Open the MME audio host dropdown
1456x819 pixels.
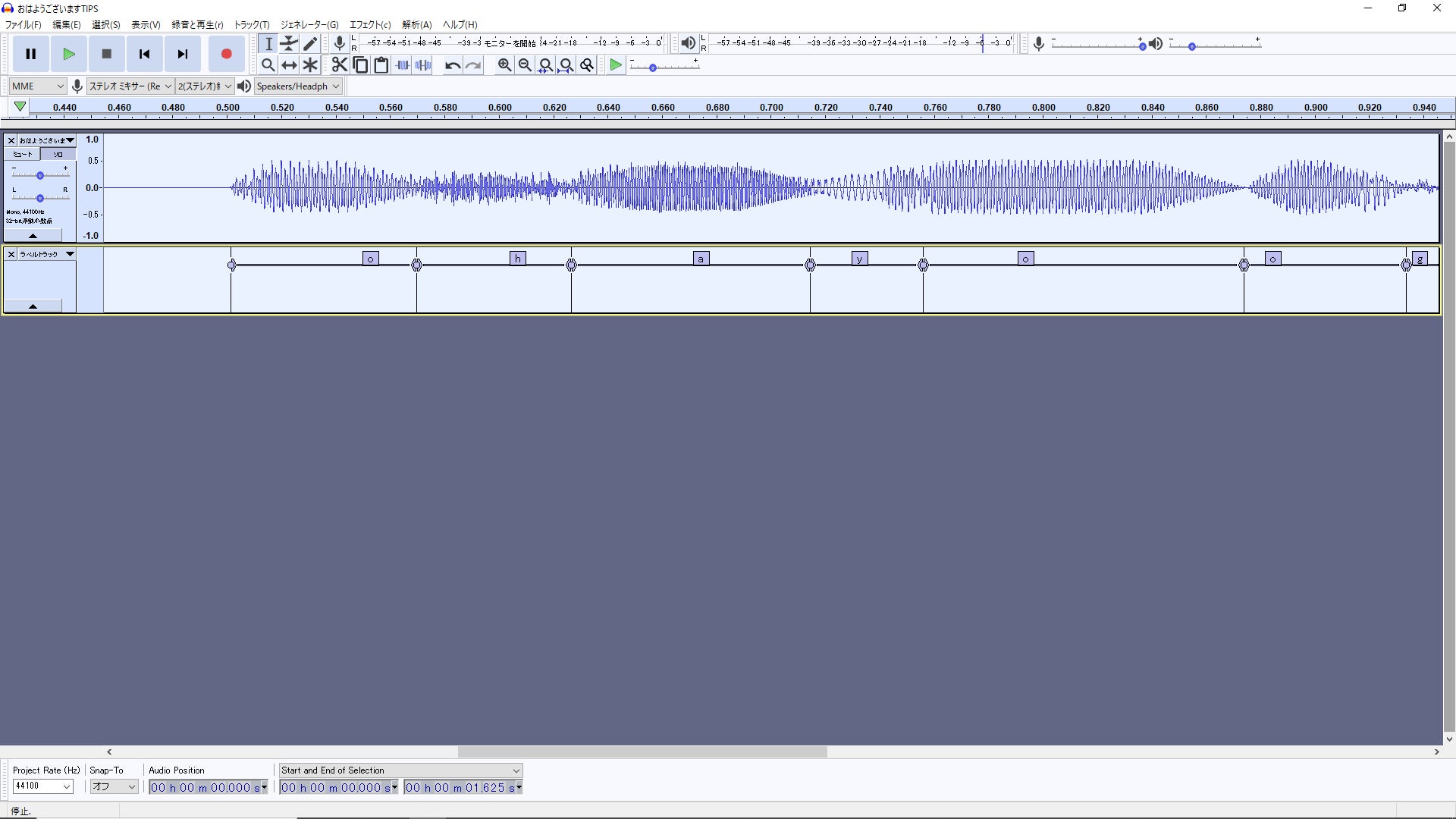click(38, 86)
